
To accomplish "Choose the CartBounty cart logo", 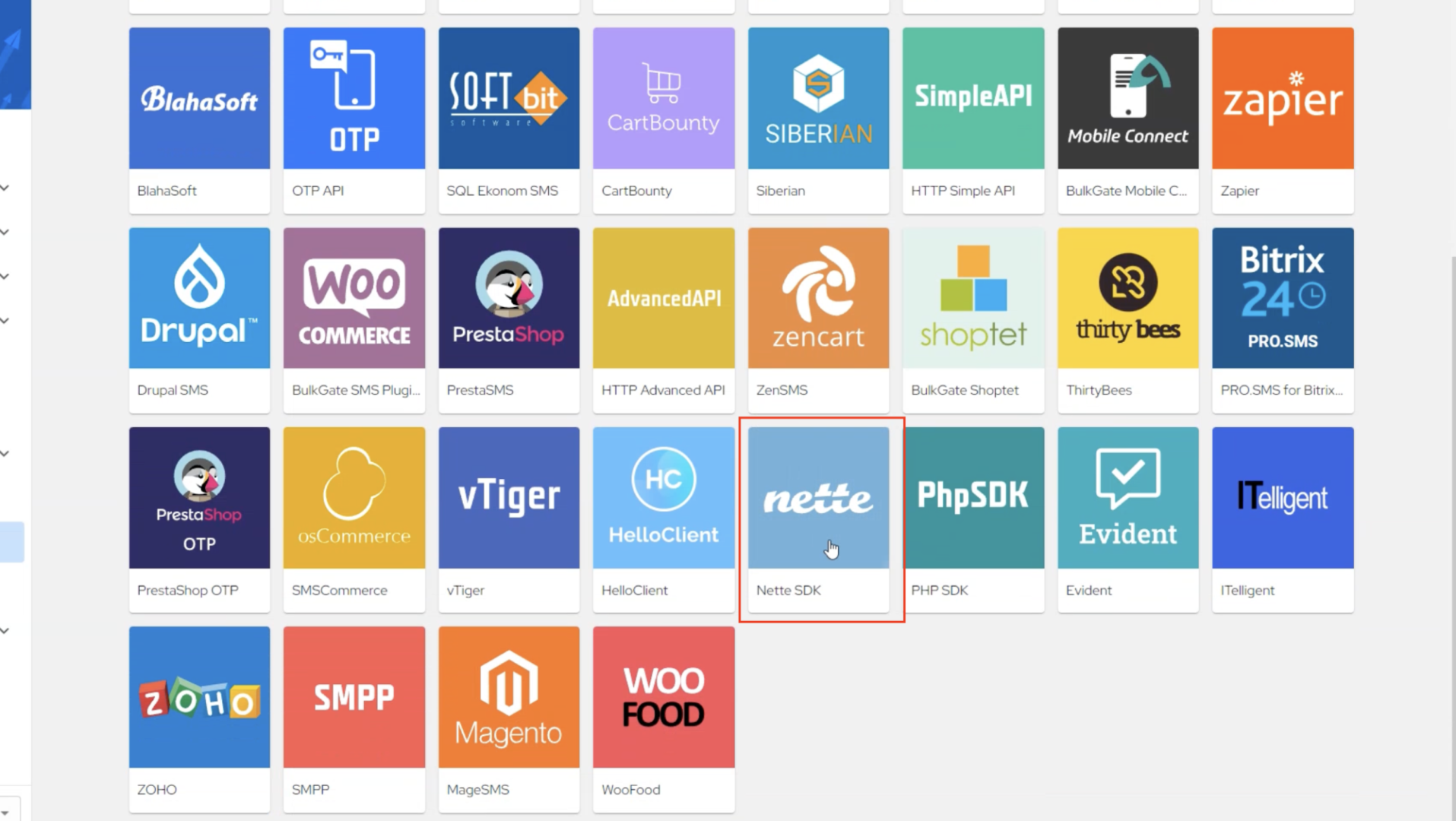I will point(664,98).
